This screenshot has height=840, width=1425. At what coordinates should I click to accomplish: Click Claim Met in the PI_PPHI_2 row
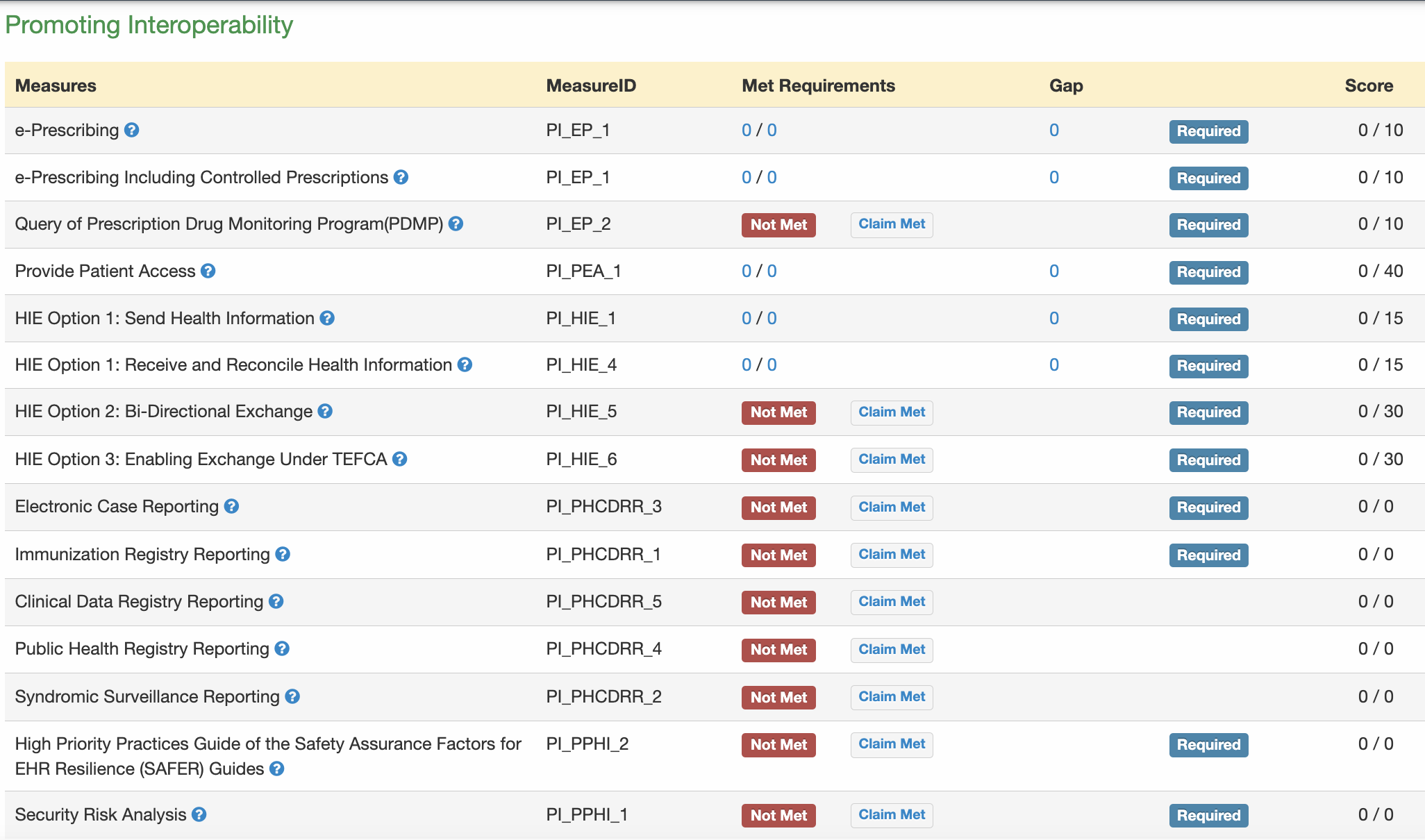point(892,744)
